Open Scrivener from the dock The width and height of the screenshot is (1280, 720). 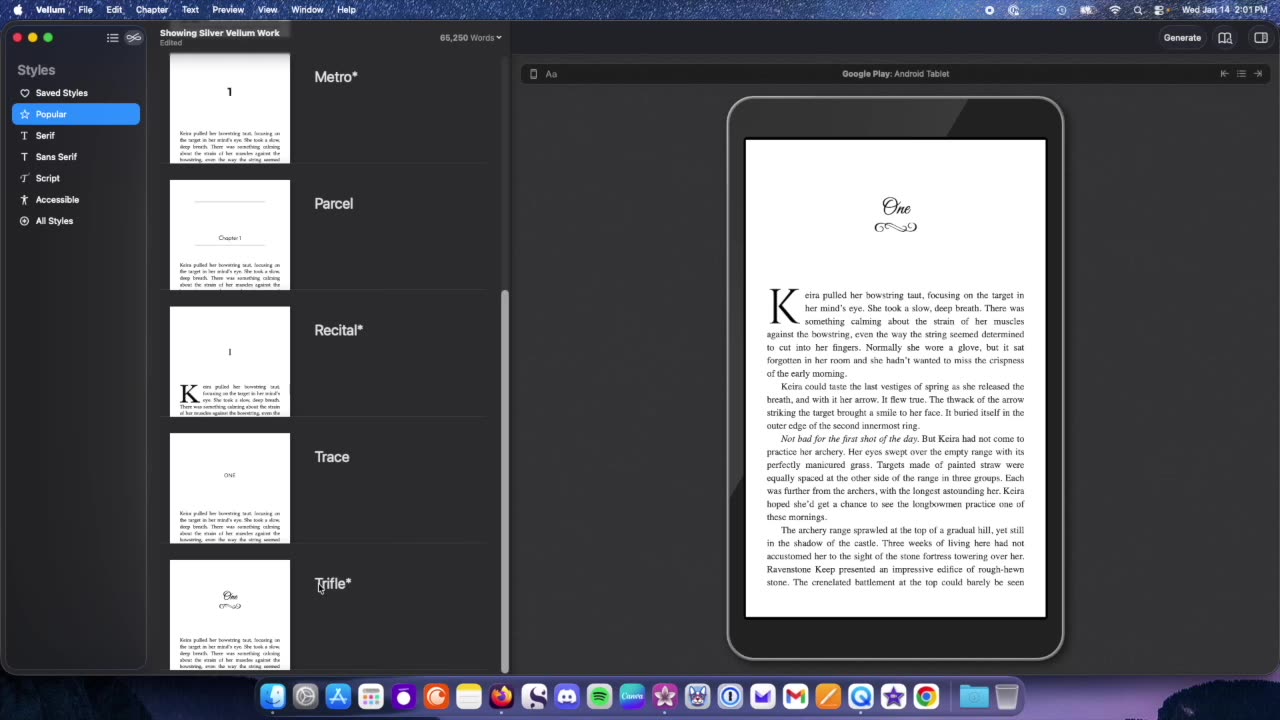tap(534, 696)
